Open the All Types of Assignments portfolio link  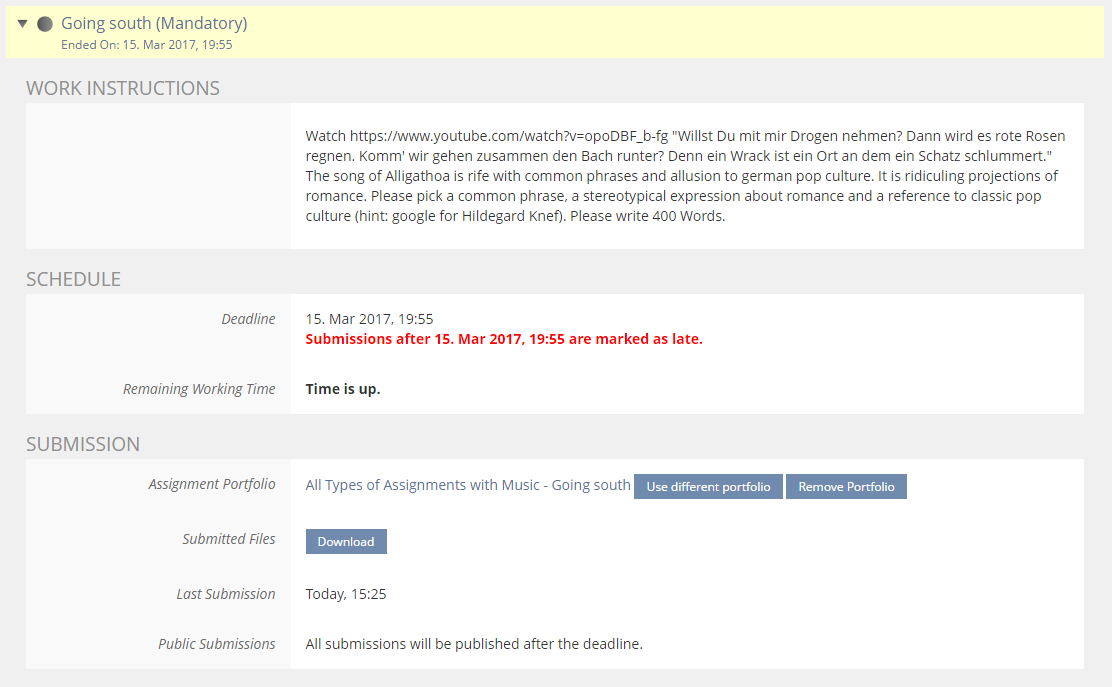pyautogui.click(x=467, y=485)
